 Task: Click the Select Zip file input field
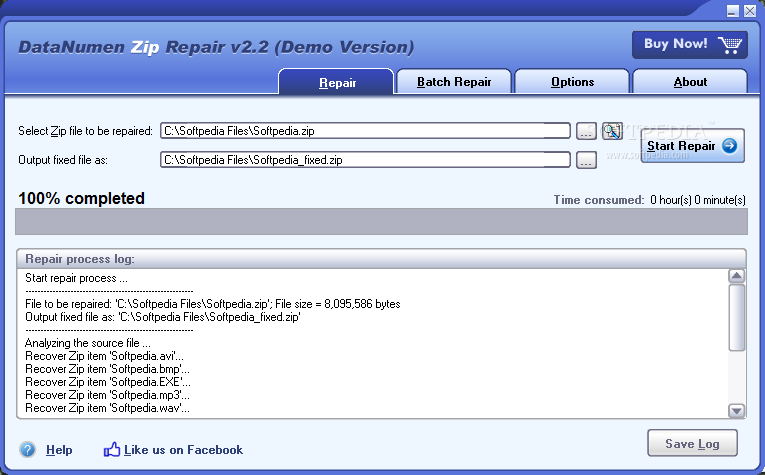click(x=365, y=131)
